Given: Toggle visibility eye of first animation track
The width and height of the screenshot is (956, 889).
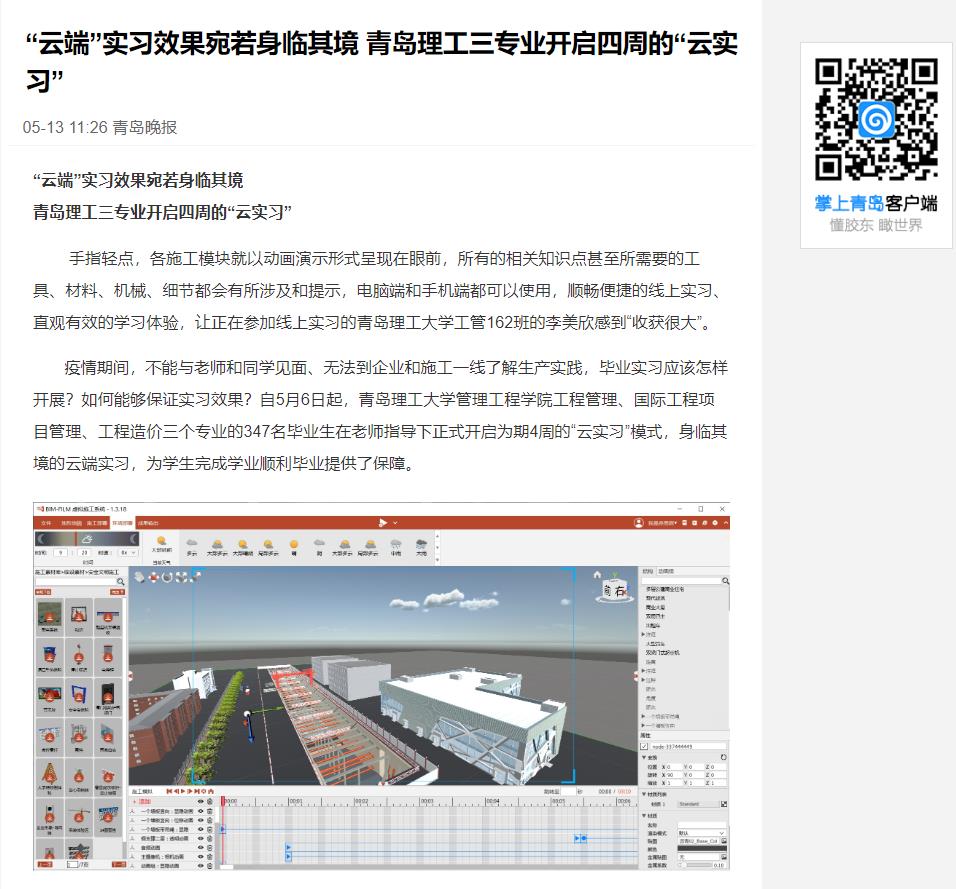Looking at the screenshot, I should click(x=200, y=811).
